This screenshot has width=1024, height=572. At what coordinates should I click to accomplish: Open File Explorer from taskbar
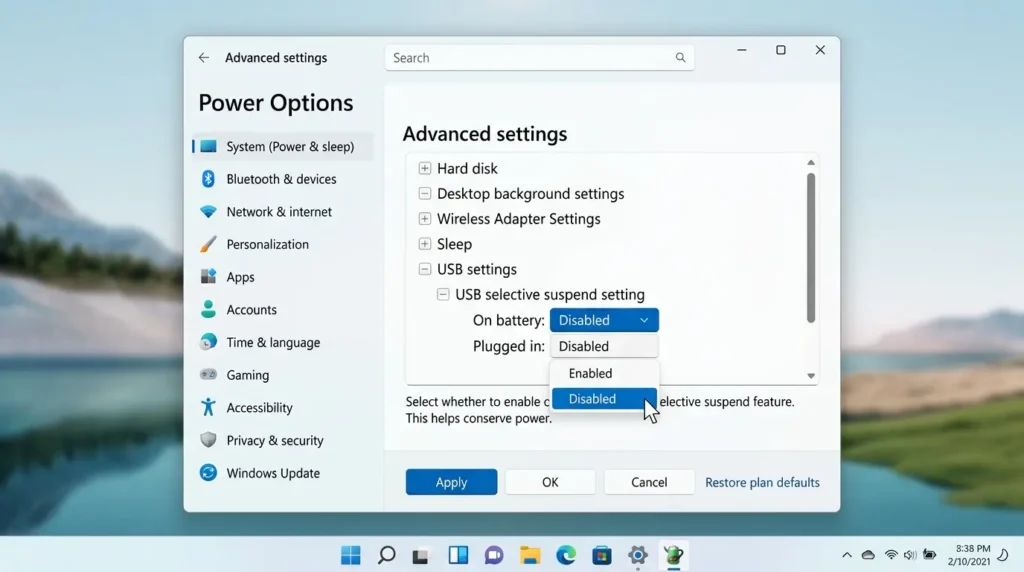coord(530,555)
